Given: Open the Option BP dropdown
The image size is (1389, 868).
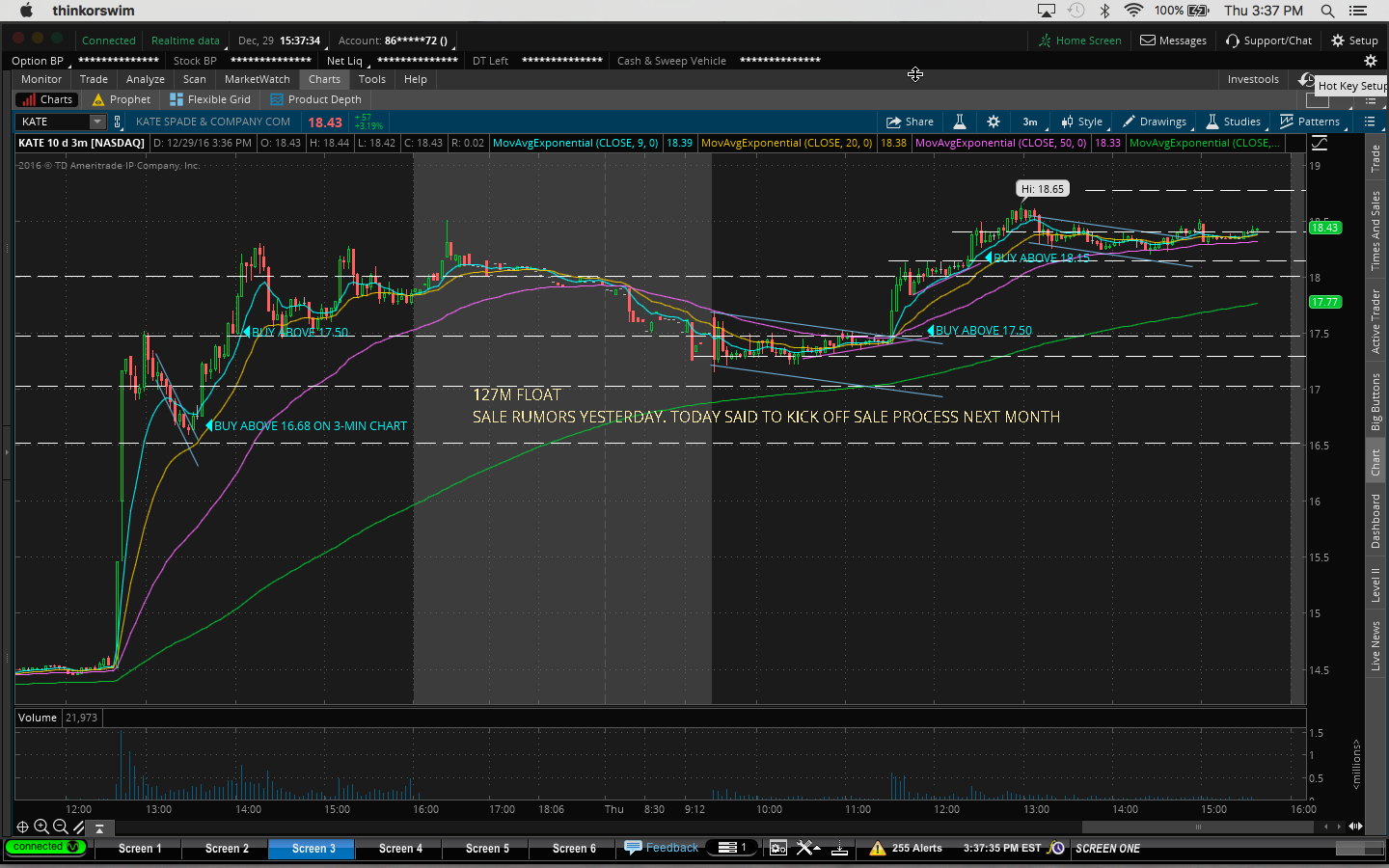Looking at the screenshot, I should click(x=41, y=61).
